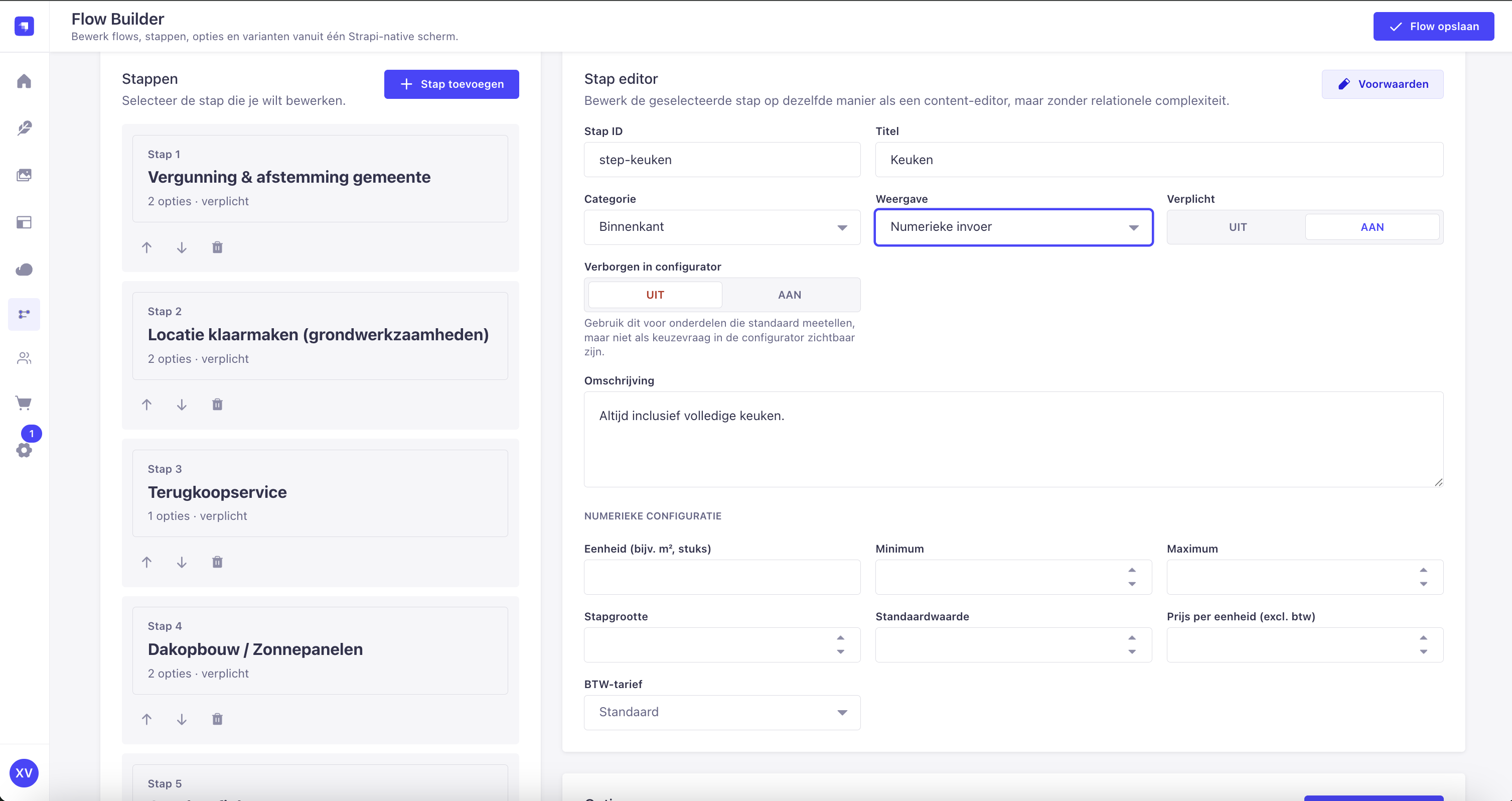Move Stap 3 Terugkoopservice up
Viewport: 1512px width, 801px height.
coord(147,562)
